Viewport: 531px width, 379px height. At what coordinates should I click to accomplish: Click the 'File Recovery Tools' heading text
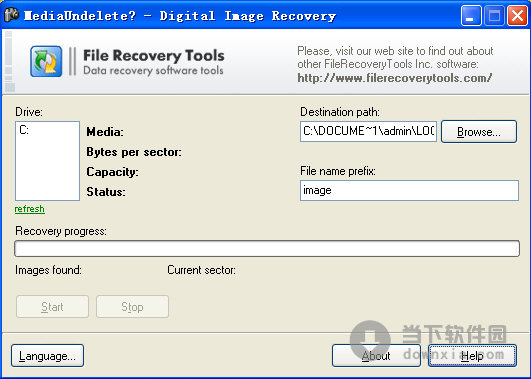(154, 56)
